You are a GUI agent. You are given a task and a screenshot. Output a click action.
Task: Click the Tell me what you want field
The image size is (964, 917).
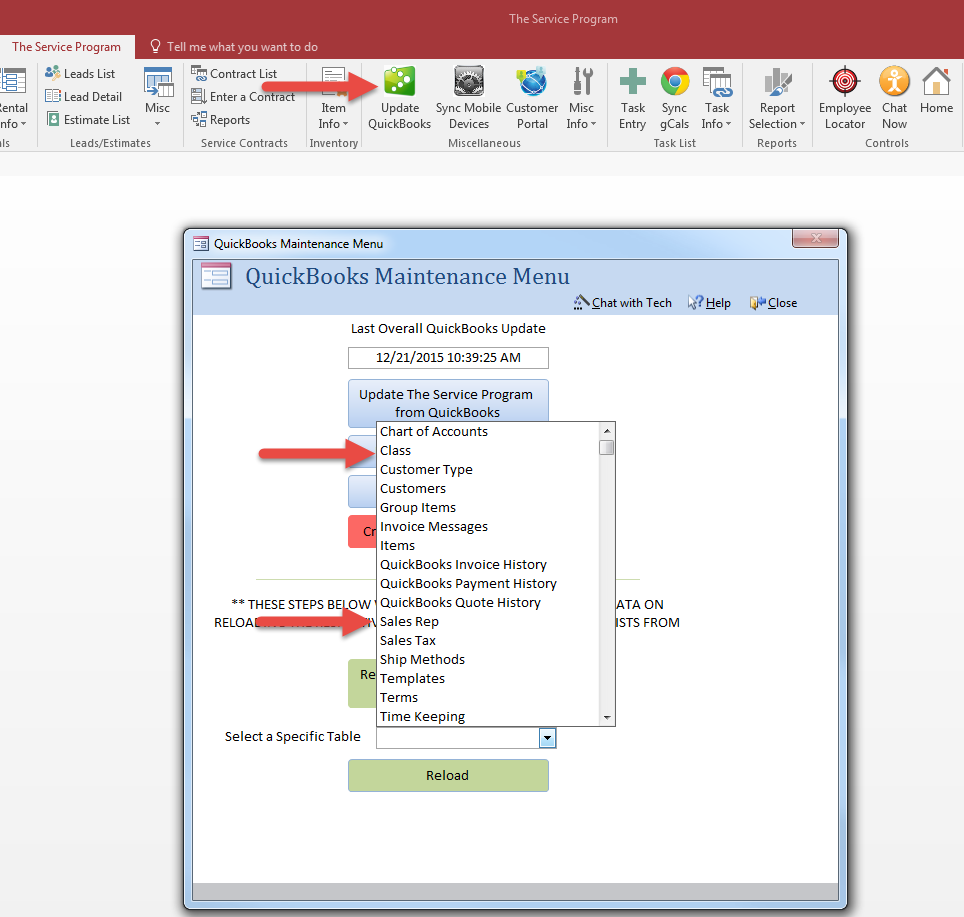coord(242,47)
